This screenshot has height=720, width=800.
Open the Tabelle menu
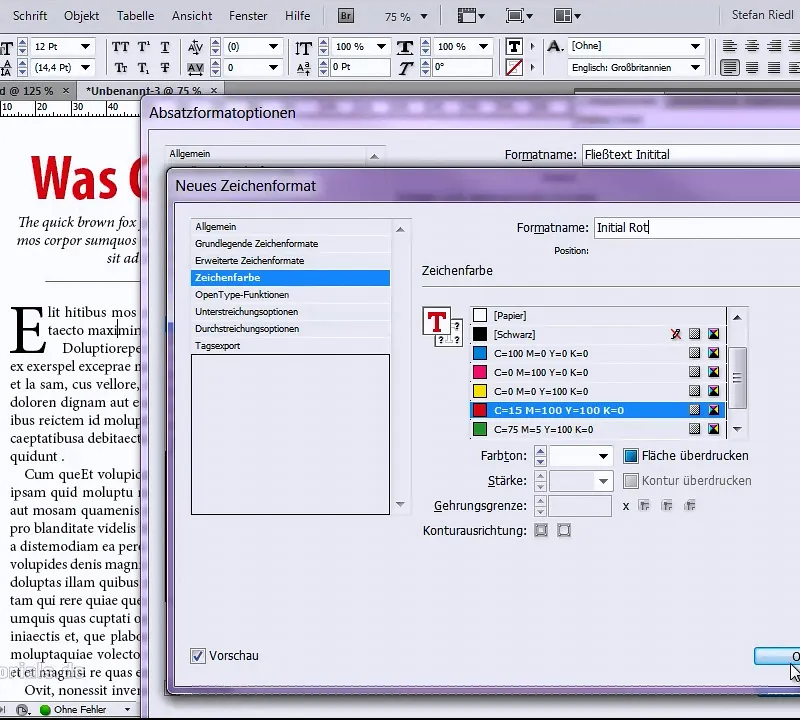pyautogui.click(x=135, y=16)
